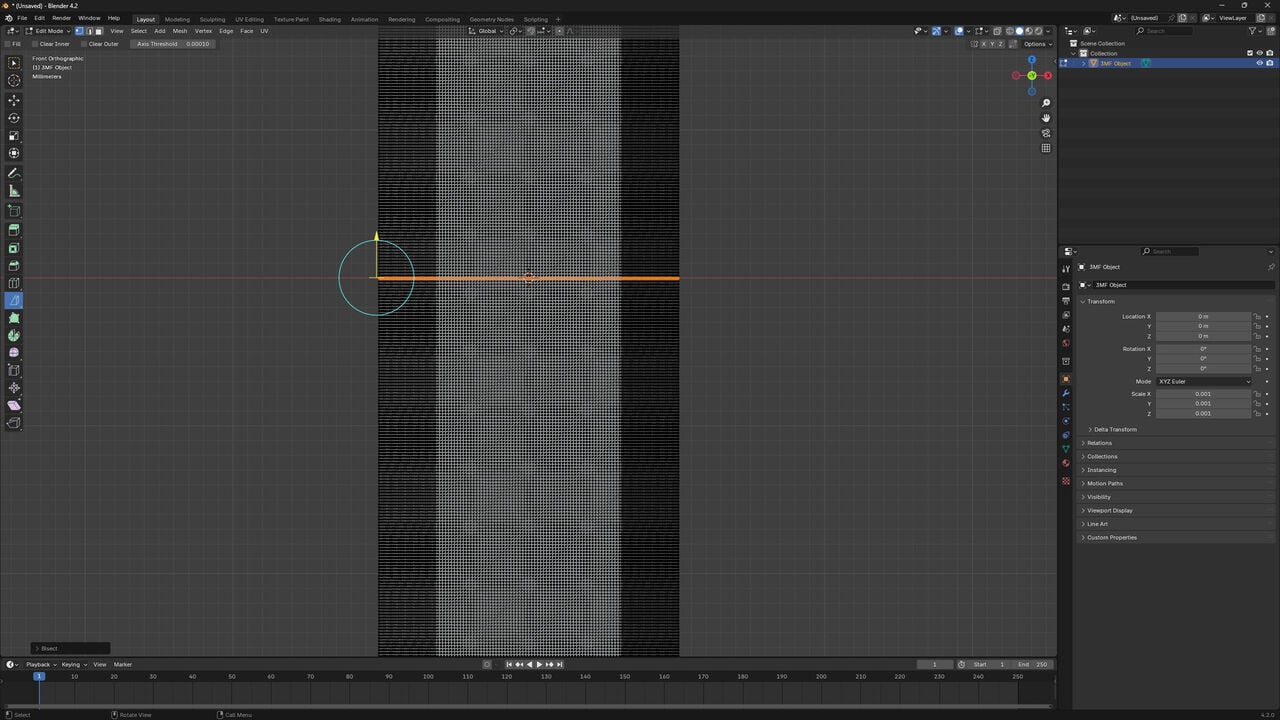Activate the Loop Cut tool
Screen dimensions: 1280x720
point(14,283)
